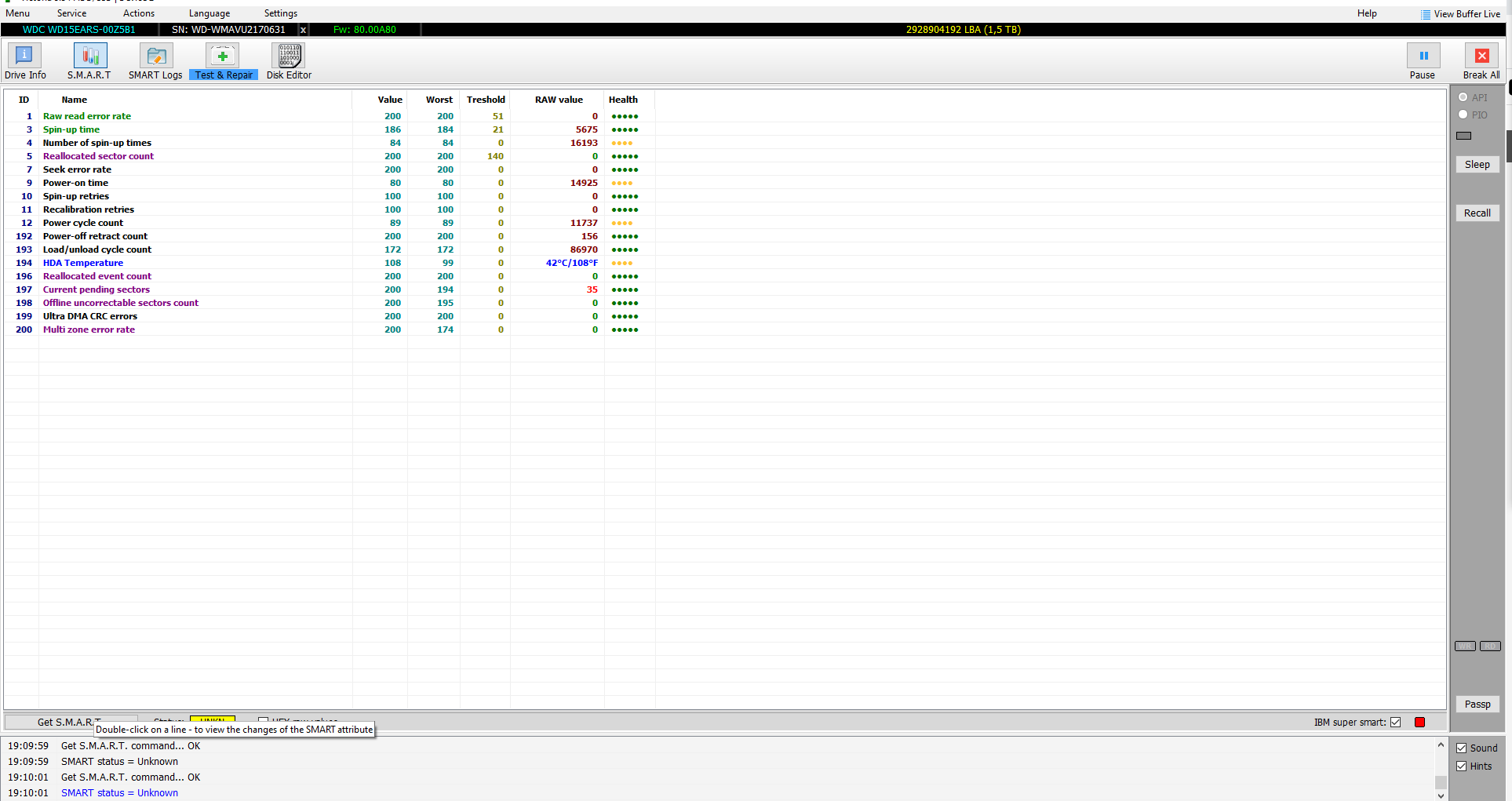
Task: Click the 42°C/108°F raw value
Action: pos(571,263)
